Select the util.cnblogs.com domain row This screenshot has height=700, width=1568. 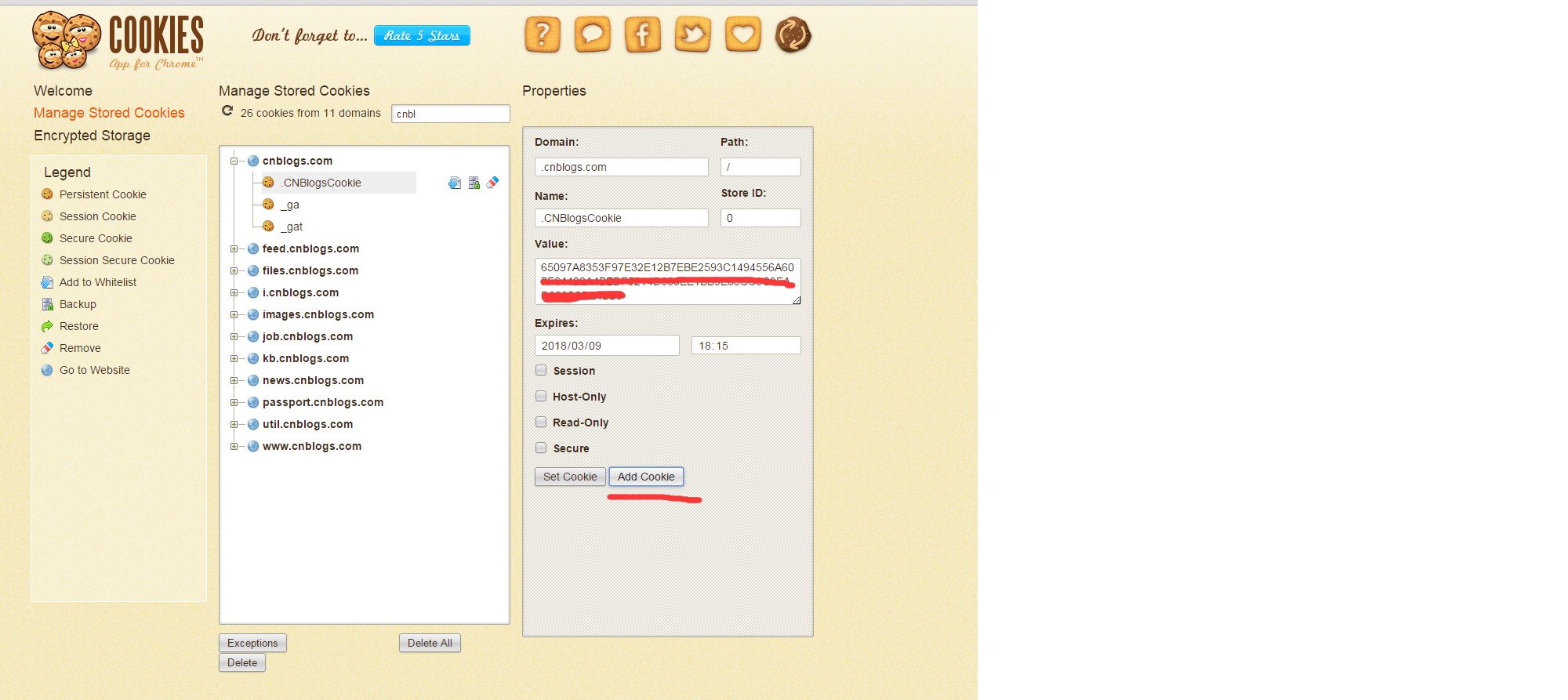point(307,424)
